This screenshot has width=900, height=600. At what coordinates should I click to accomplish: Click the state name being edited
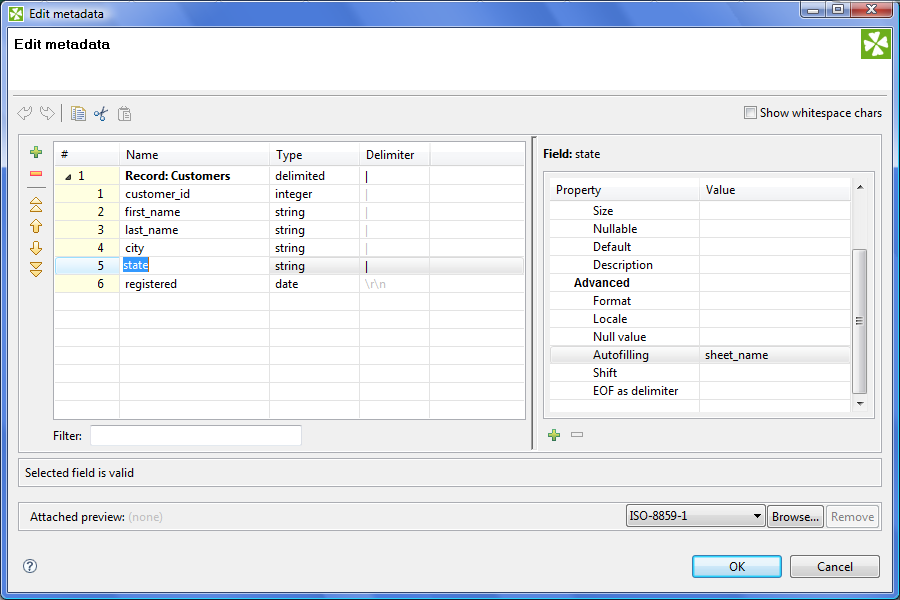136,265
